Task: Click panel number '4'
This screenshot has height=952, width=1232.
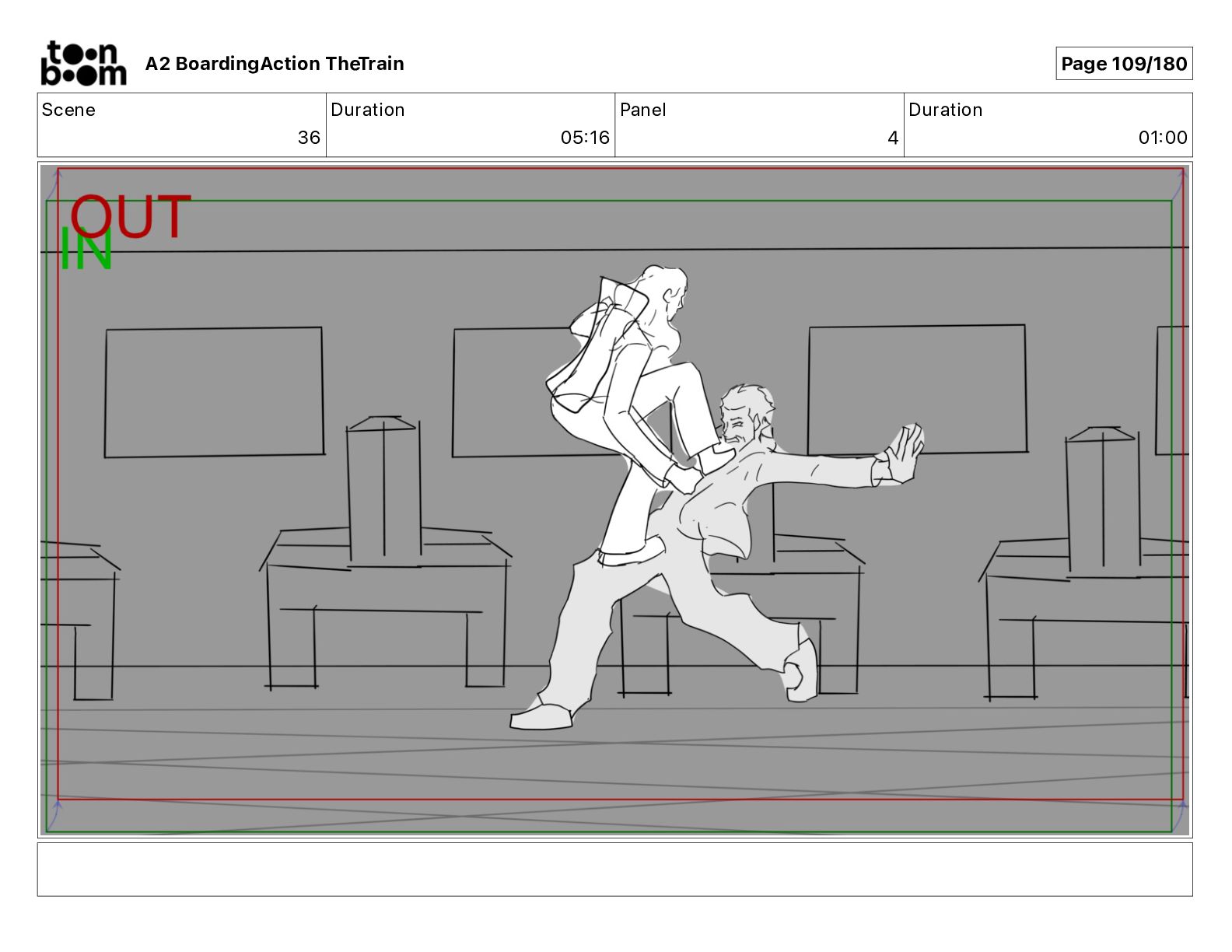Action: (x=893, y=138)
